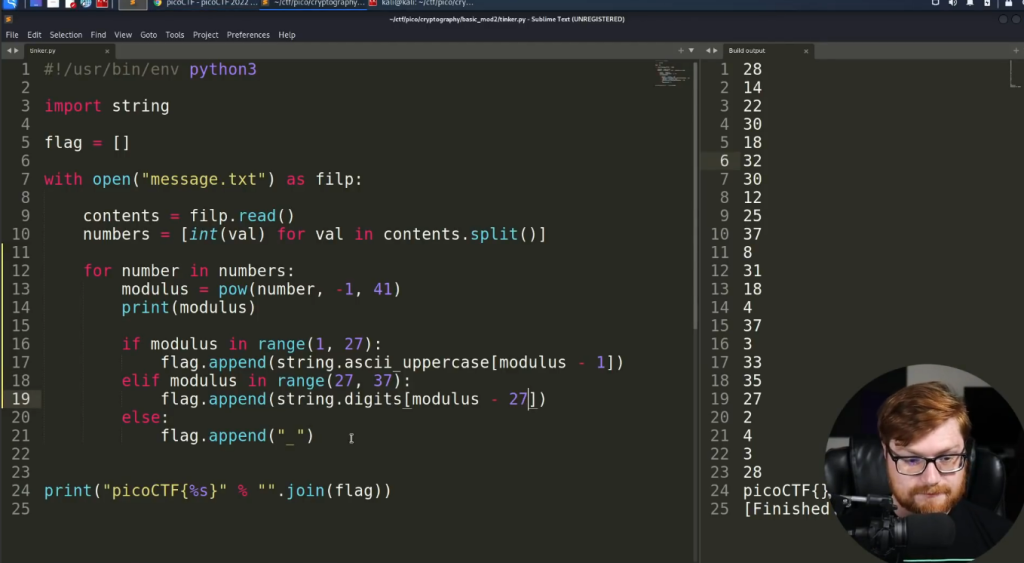This screenshot has height=563, width=1024.
Task: Open the Edit menu
Action: coord(34,35)
